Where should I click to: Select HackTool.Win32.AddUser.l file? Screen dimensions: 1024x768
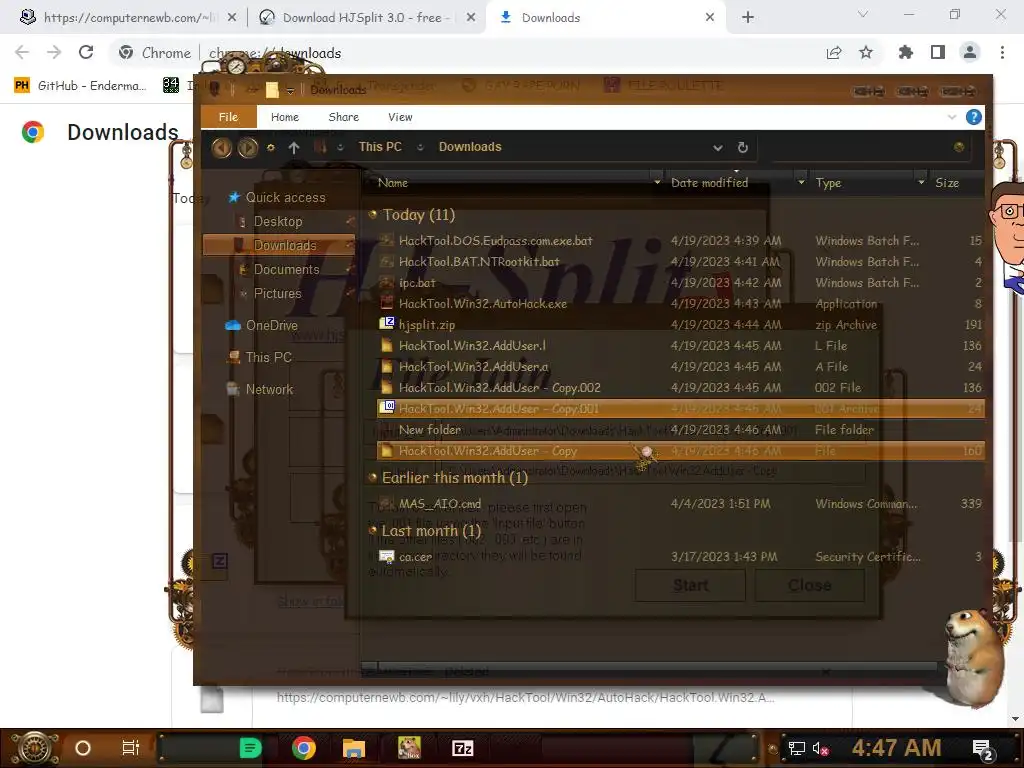pos(472,345)
